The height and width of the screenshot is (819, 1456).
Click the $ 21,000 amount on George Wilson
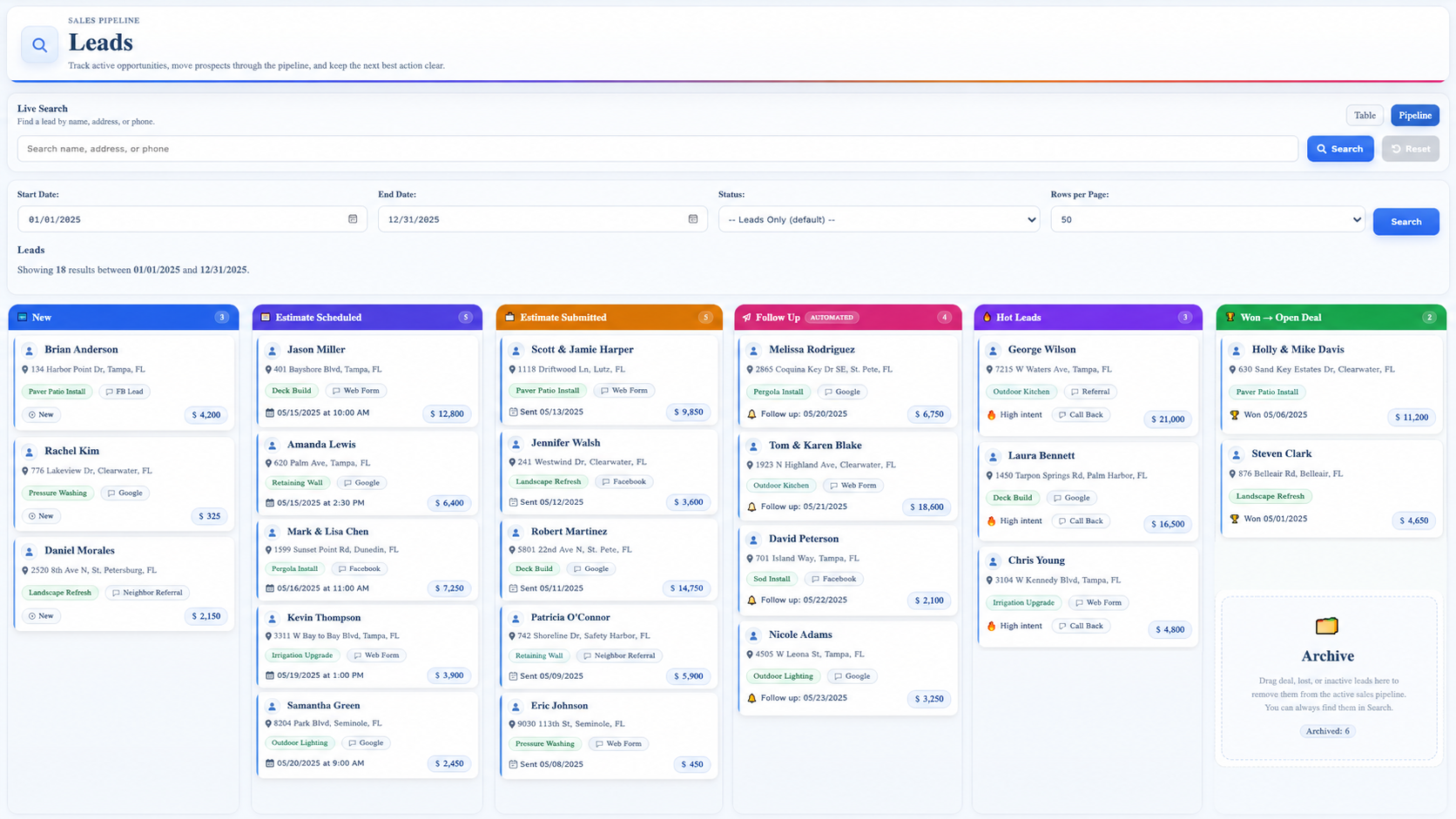1167,420
